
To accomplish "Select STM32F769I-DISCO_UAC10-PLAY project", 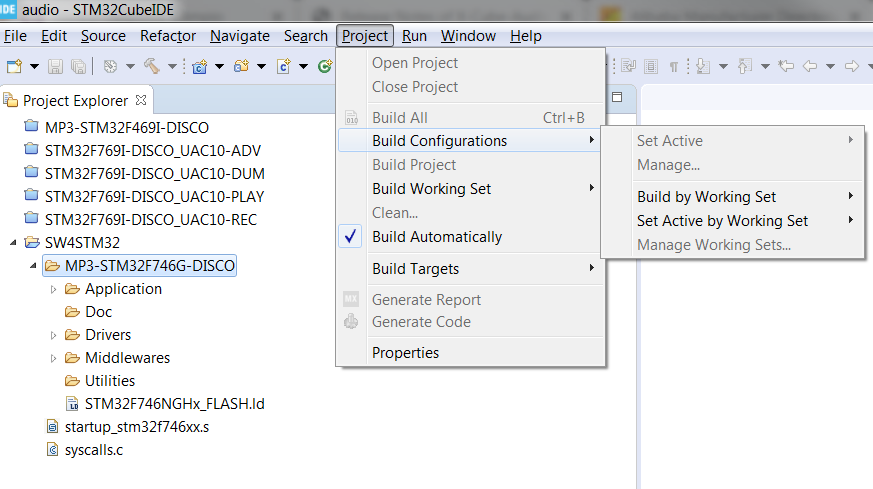I will click(x=154, y=196).
